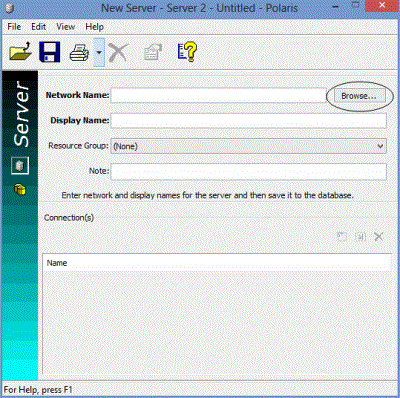
Task: Expand the Resource Group dropdown
Action: click(x=249, y=146)
